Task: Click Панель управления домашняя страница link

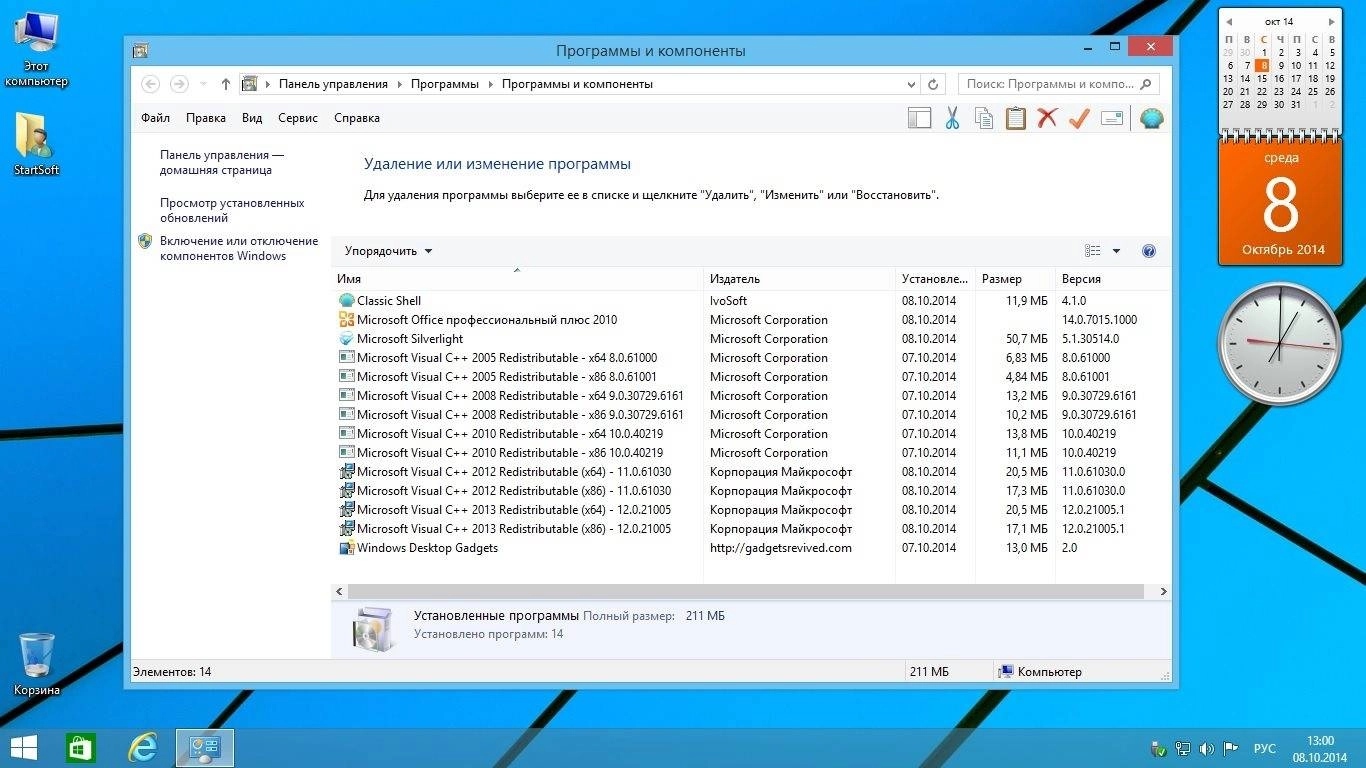Action: (x=222, y=163)
